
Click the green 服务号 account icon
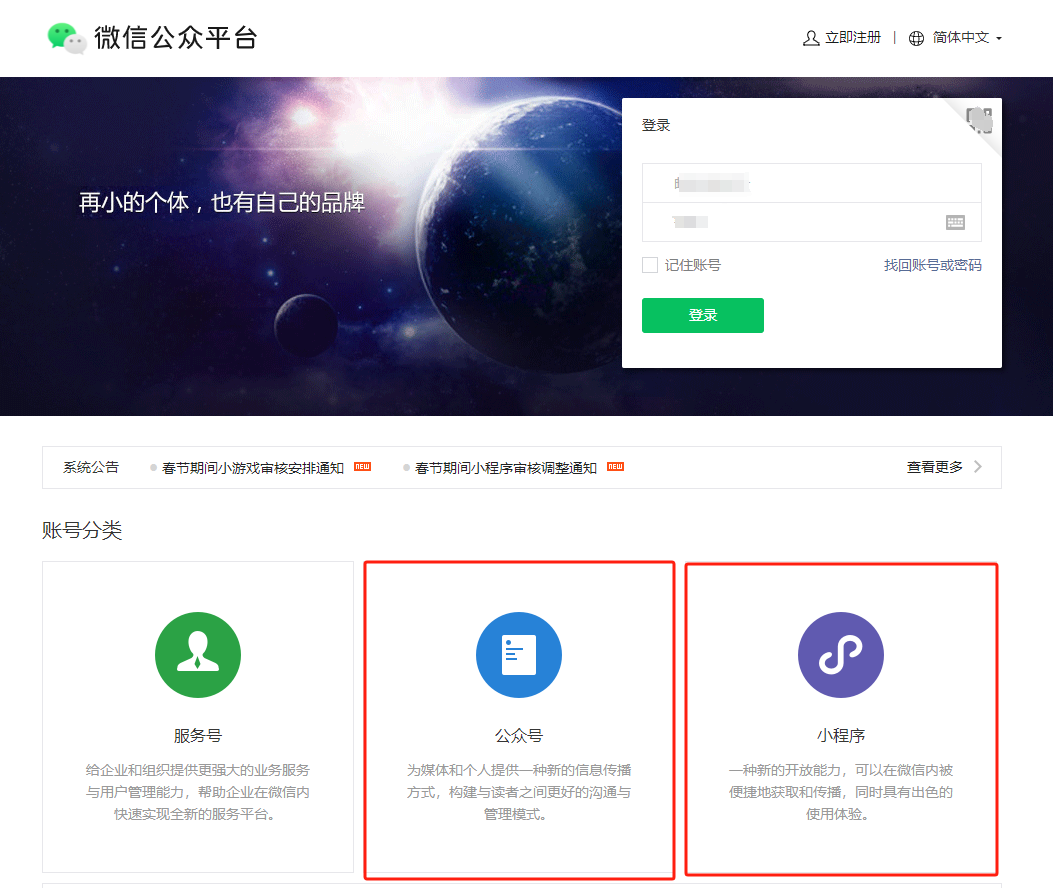tap(197, 655)
